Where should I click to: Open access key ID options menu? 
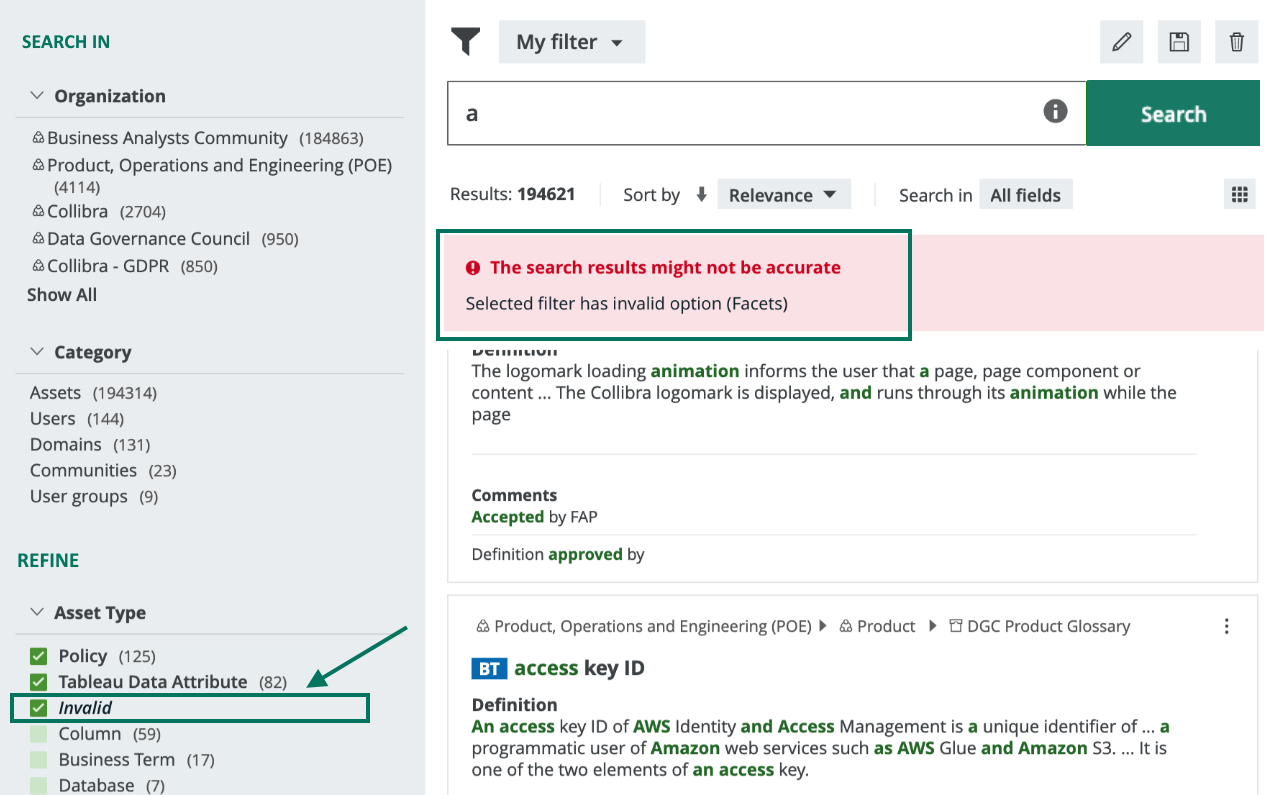pyautogui.click(x=1227, y=626)
